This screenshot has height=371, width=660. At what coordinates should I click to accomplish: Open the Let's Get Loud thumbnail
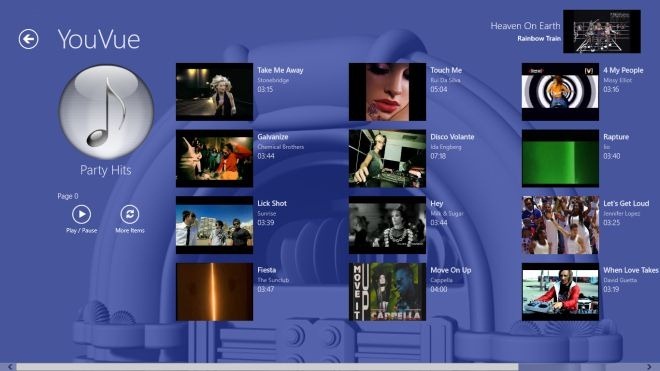coord(560,225)
